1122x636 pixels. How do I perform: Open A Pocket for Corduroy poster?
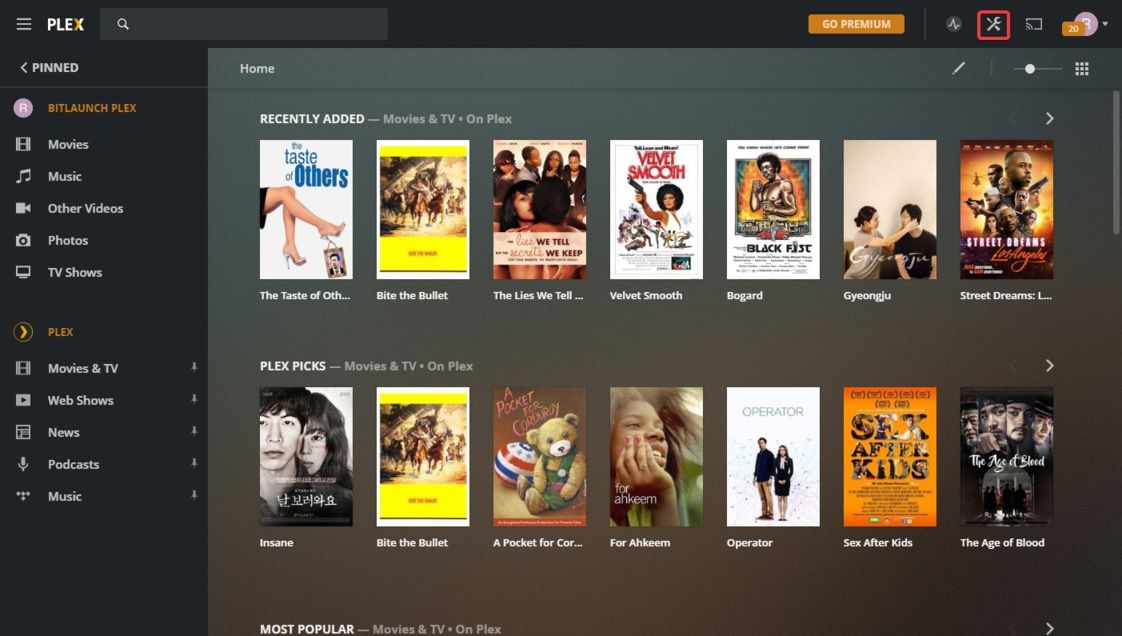coord(540,456)
